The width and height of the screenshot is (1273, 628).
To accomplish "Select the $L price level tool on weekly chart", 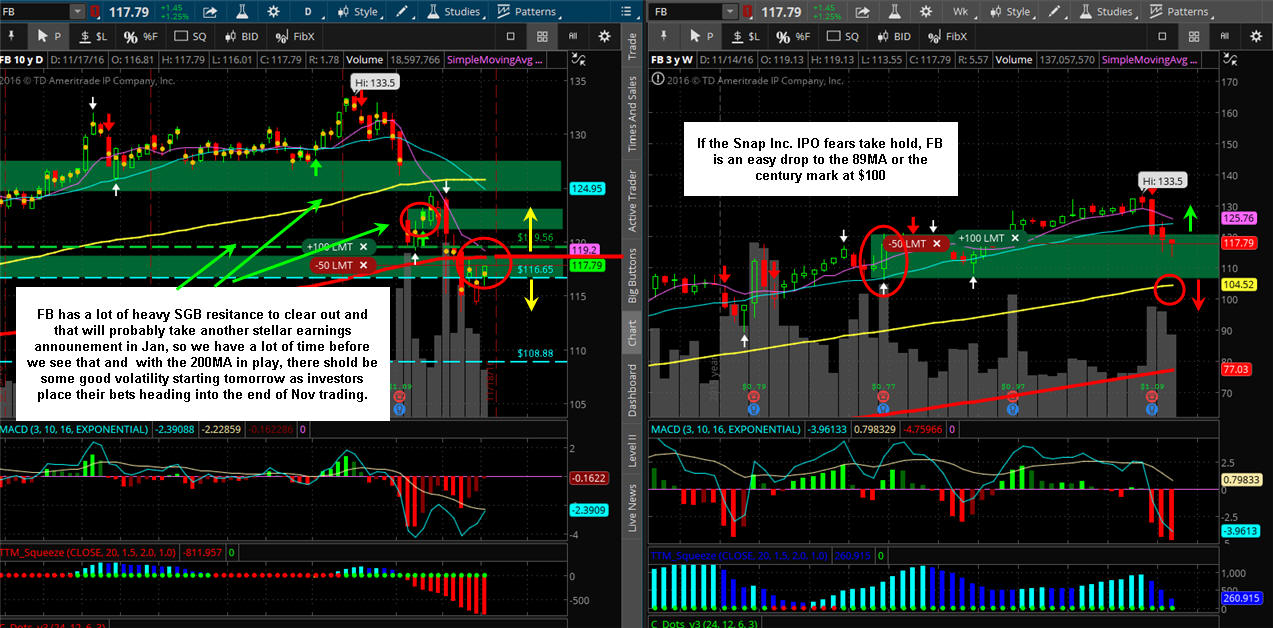I will (x=746, y=36).
